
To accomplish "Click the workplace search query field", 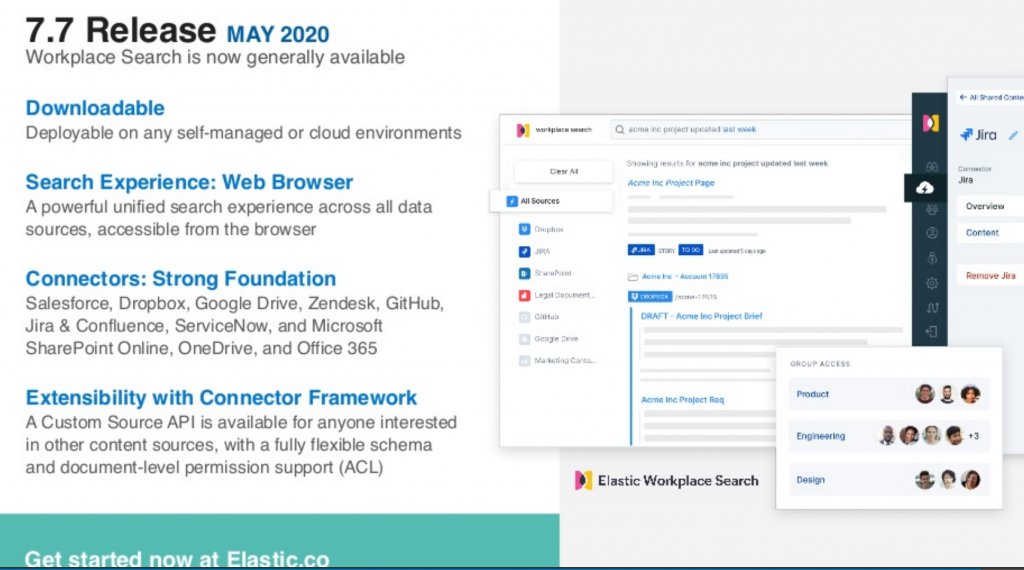I will coord(760,129).
